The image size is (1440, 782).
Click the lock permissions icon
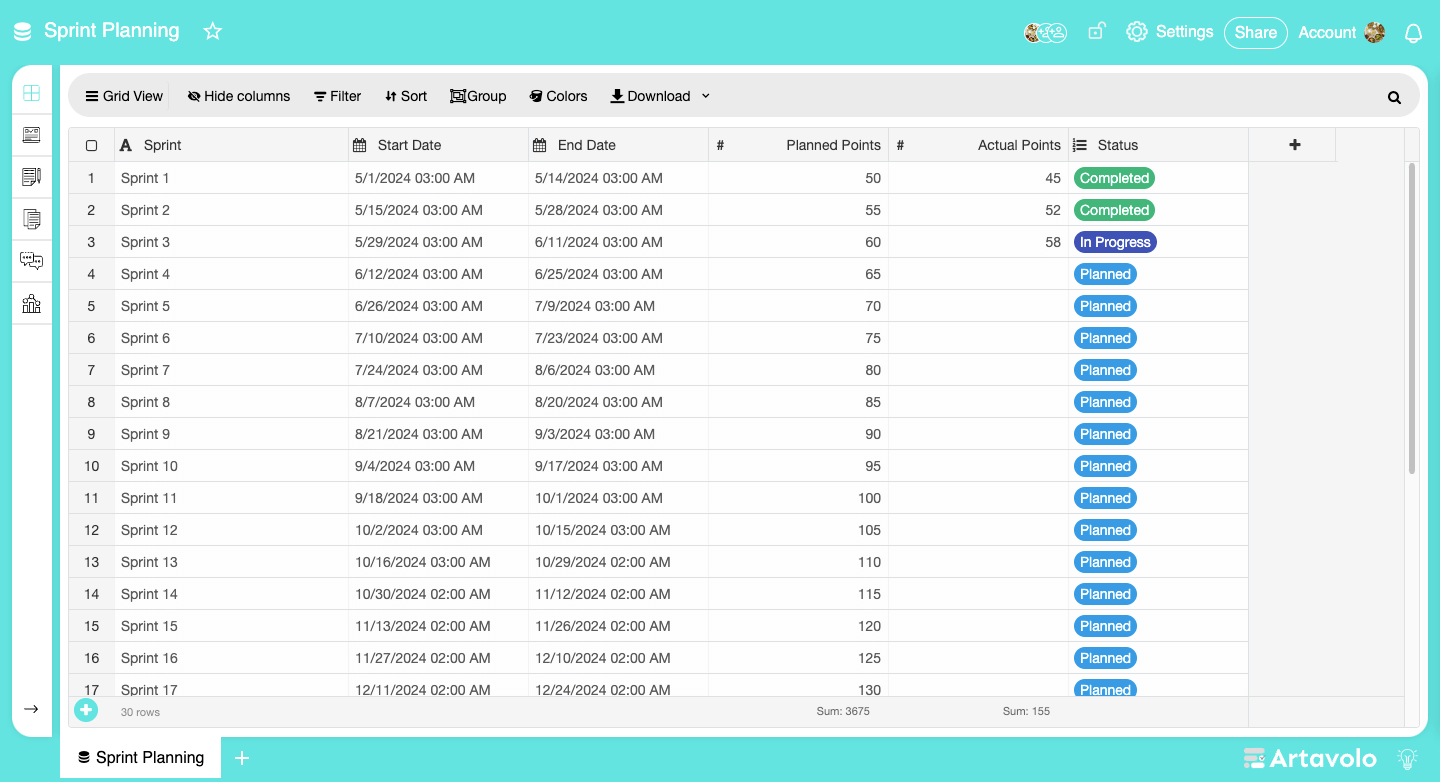point(1096,32)
